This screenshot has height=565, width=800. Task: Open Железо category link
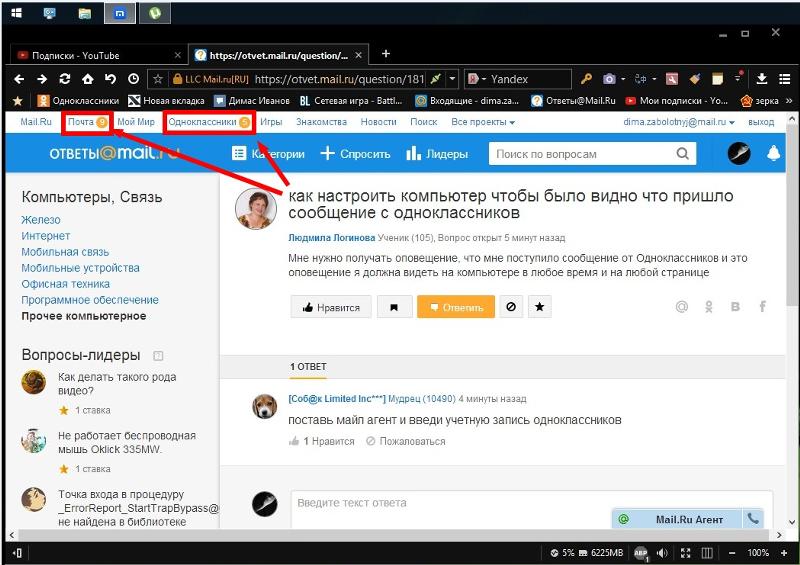(41, 220)
